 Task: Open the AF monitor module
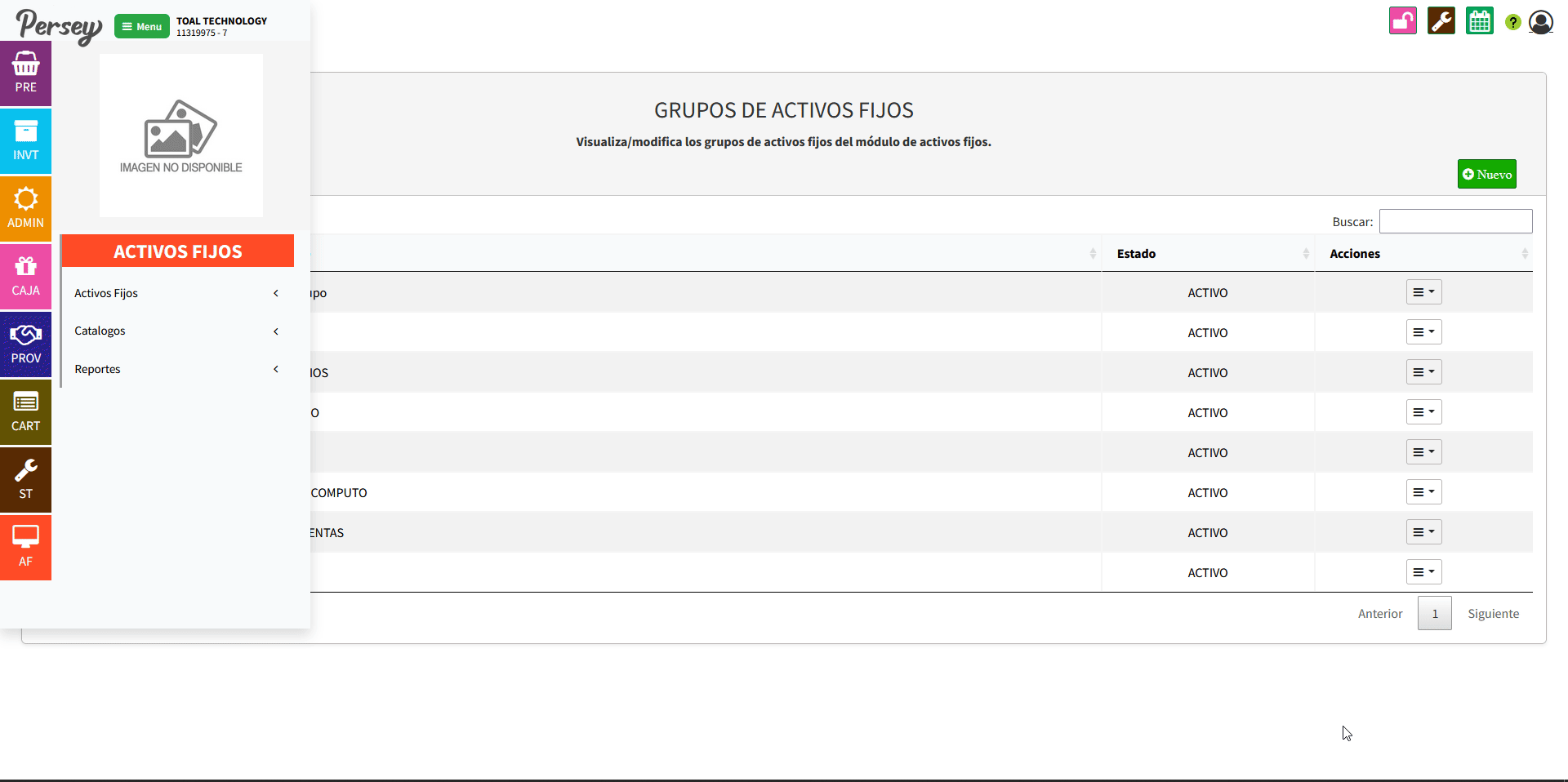coord(25,548)
